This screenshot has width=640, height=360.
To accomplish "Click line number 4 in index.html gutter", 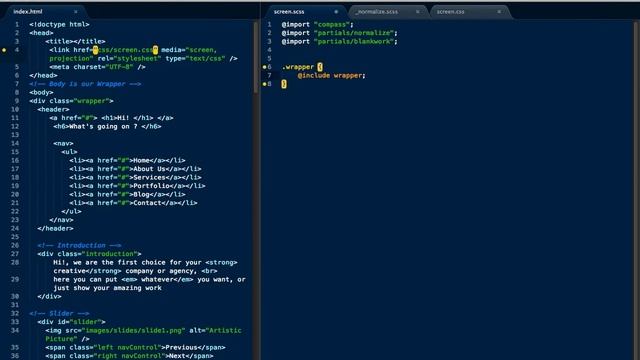I will coord(17,50).
